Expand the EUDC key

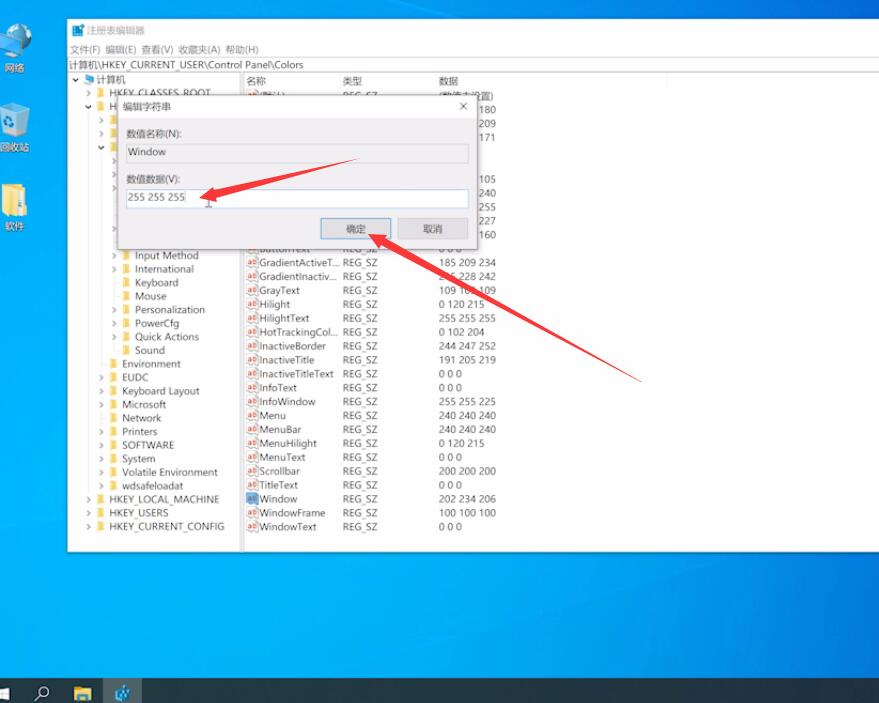101,377
